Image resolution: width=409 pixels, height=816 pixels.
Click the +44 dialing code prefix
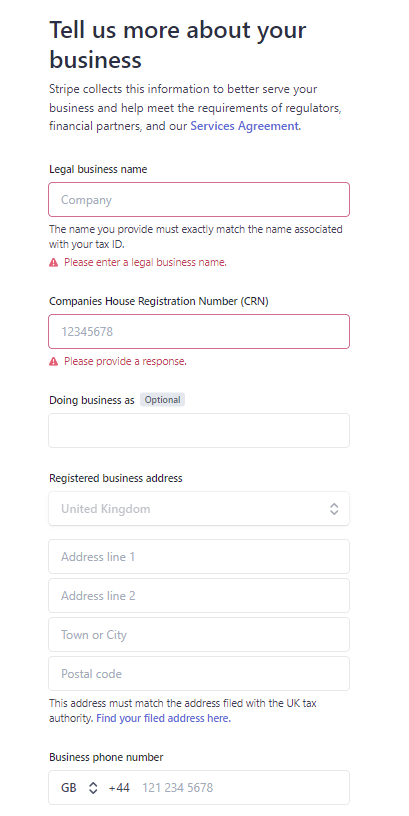pos(119,787)
